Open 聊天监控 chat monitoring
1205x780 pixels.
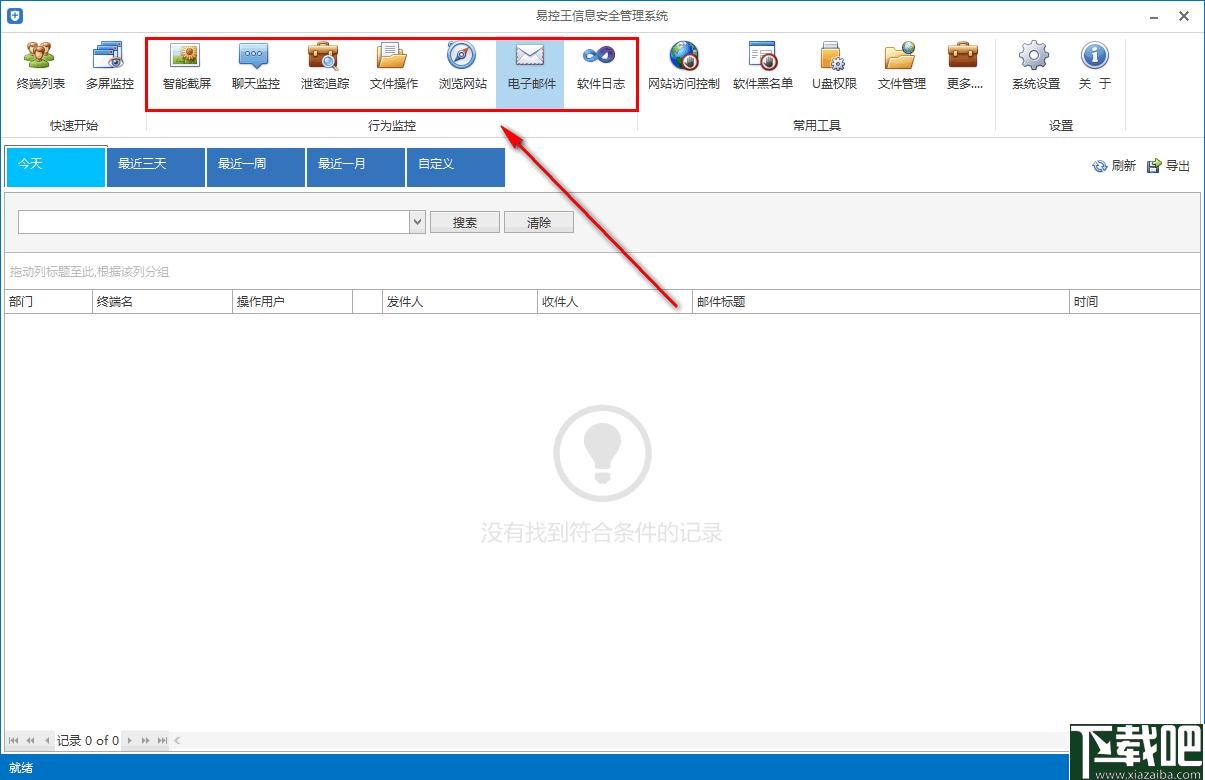click(256, 66)
